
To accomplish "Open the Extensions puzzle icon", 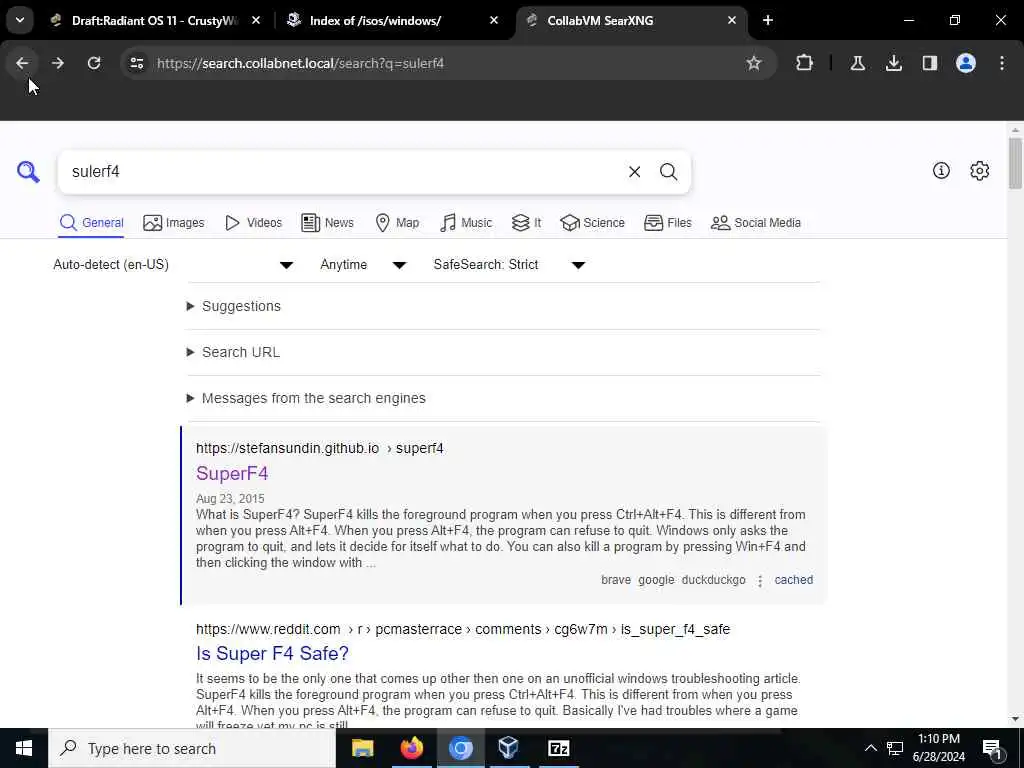I will coord(805,63).
